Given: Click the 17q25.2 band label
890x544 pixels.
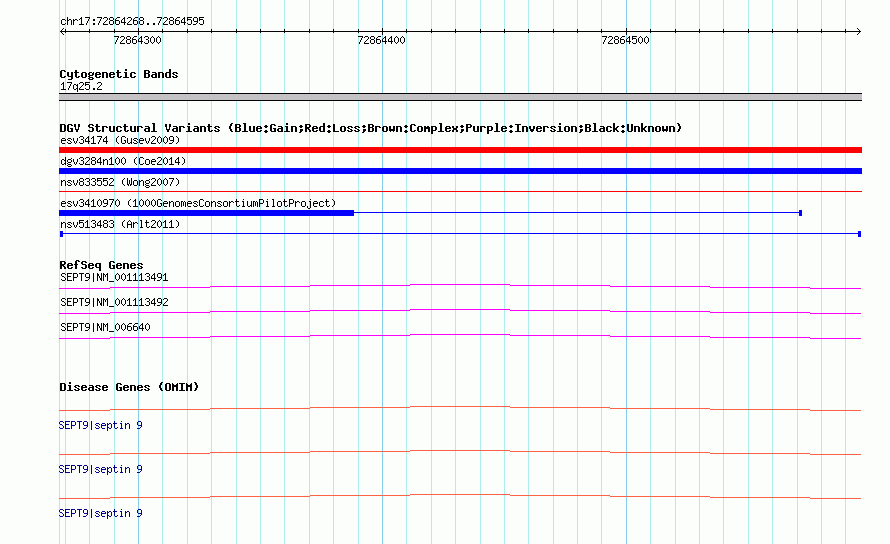Looking at the screenshot, I should click(81, 86).
